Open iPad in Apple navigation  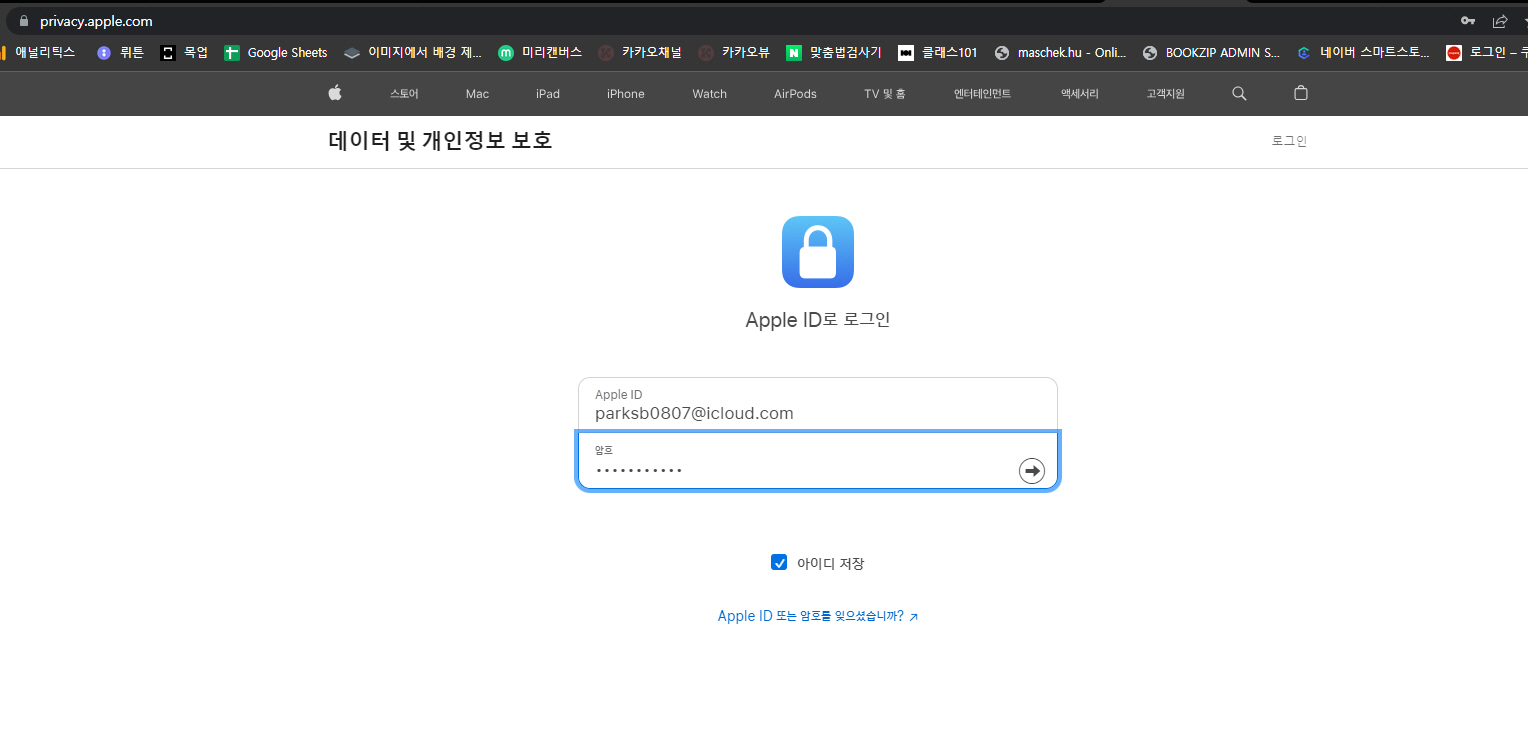click(548, 94)
